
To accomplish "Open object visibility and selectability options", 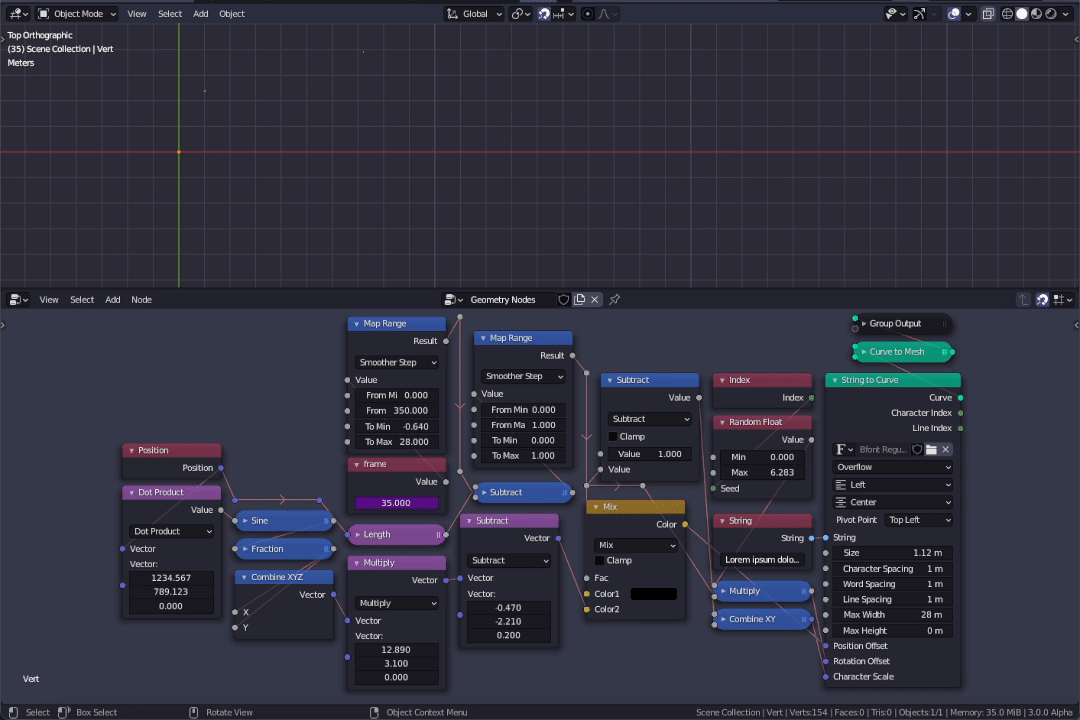I will pos(895,14).
